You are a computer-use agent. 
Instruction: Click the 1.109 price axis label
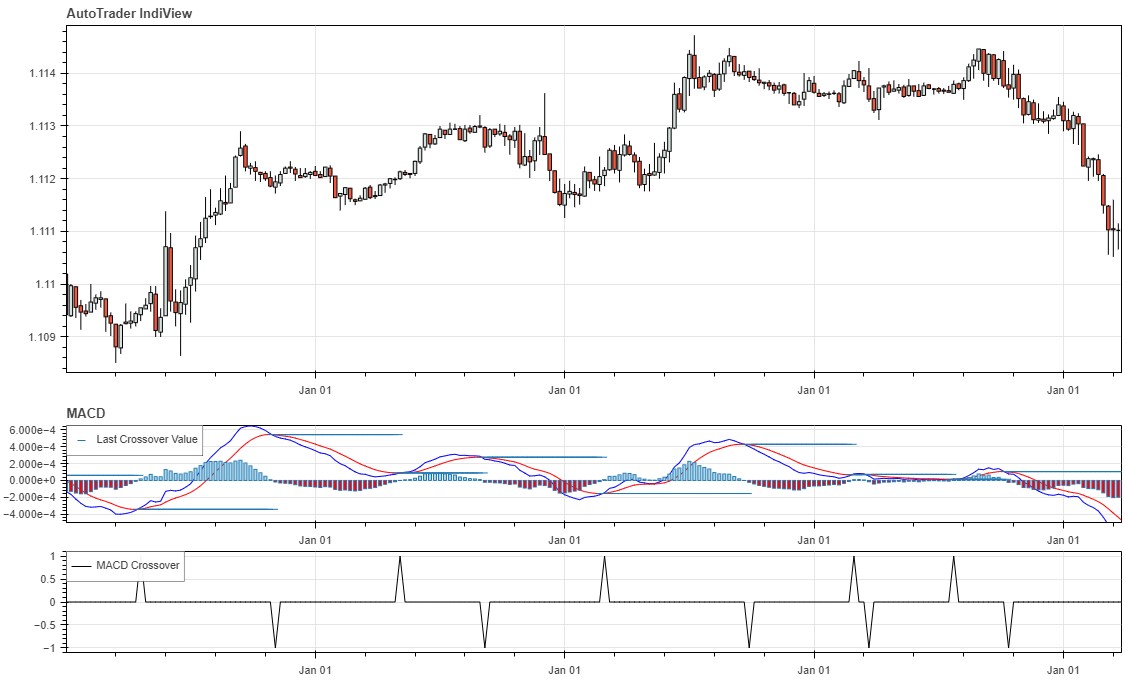tap(42, 336)
